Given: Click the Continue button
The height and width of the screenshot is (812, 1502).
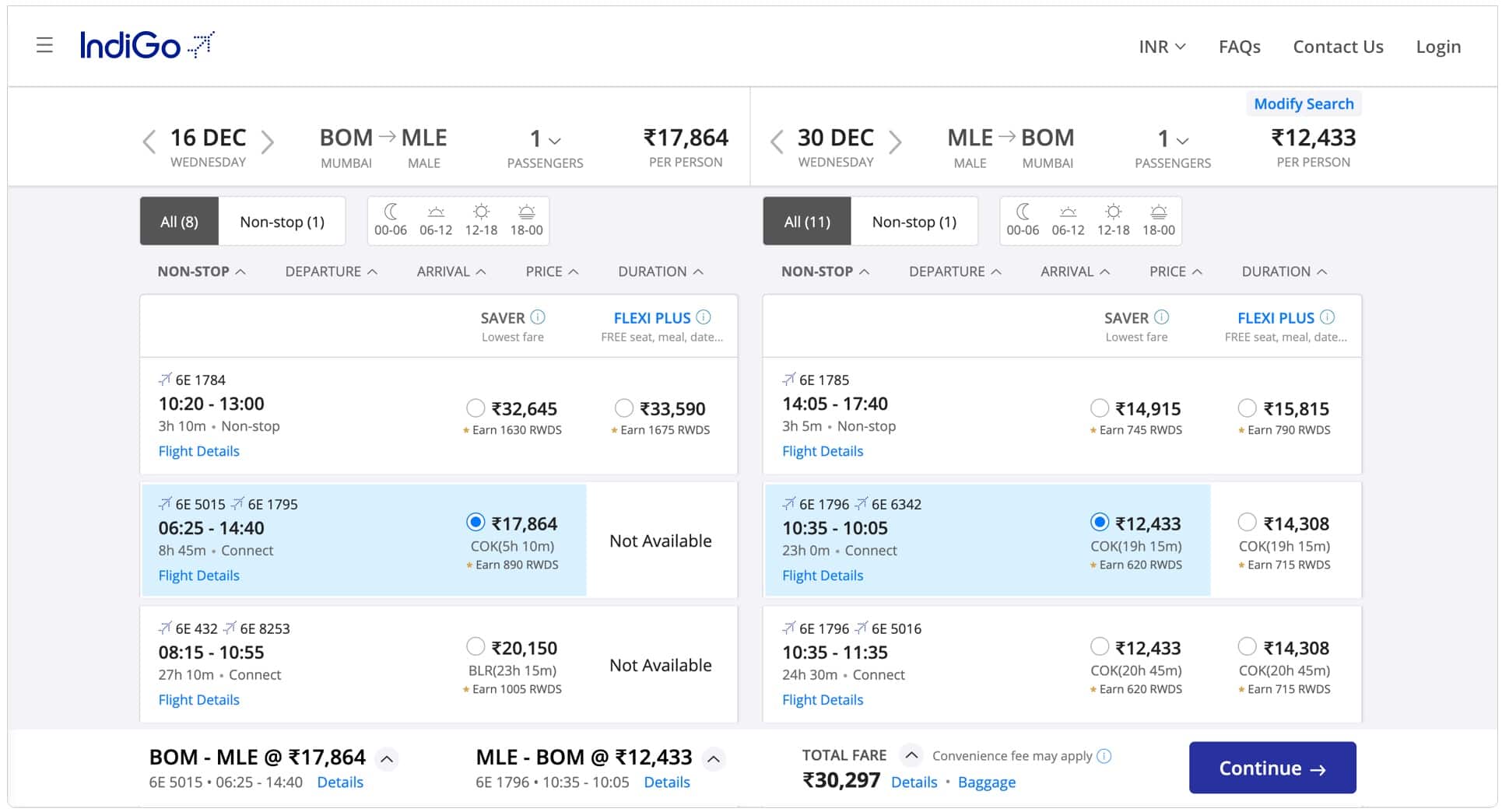Looking at the screenshot, I should pyautogui.click(x=1272, y=768).
